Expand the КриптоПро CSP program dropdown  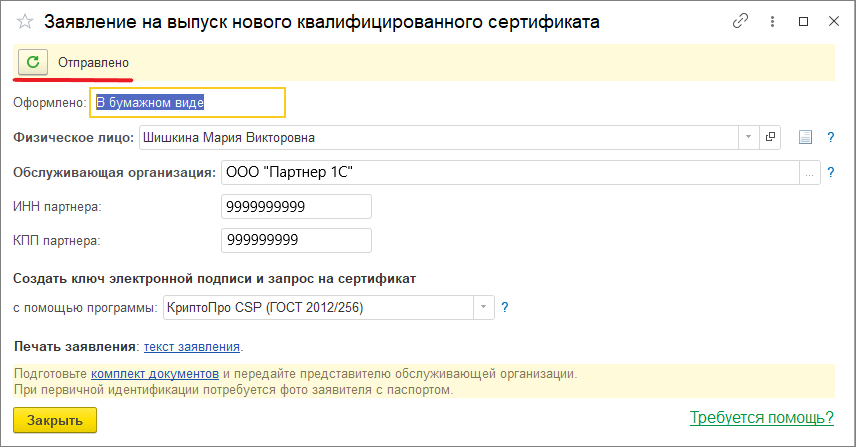(x=484, y=307)
